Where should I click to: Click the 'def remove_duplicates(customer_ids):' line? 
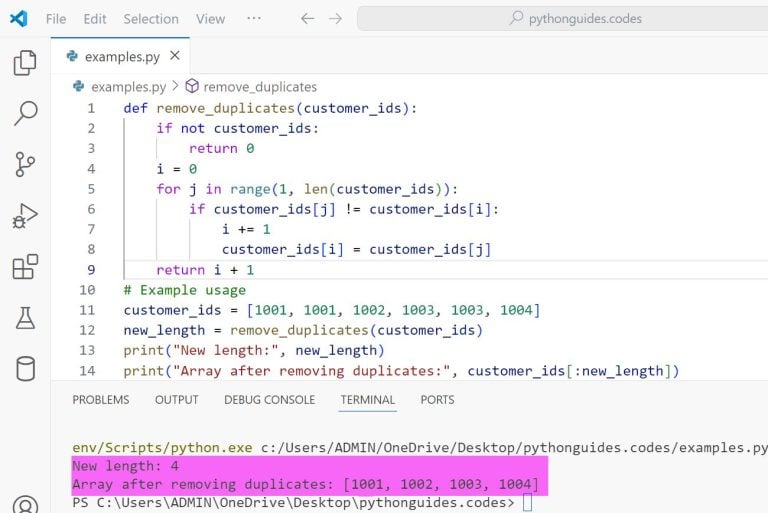coord(270,108)
